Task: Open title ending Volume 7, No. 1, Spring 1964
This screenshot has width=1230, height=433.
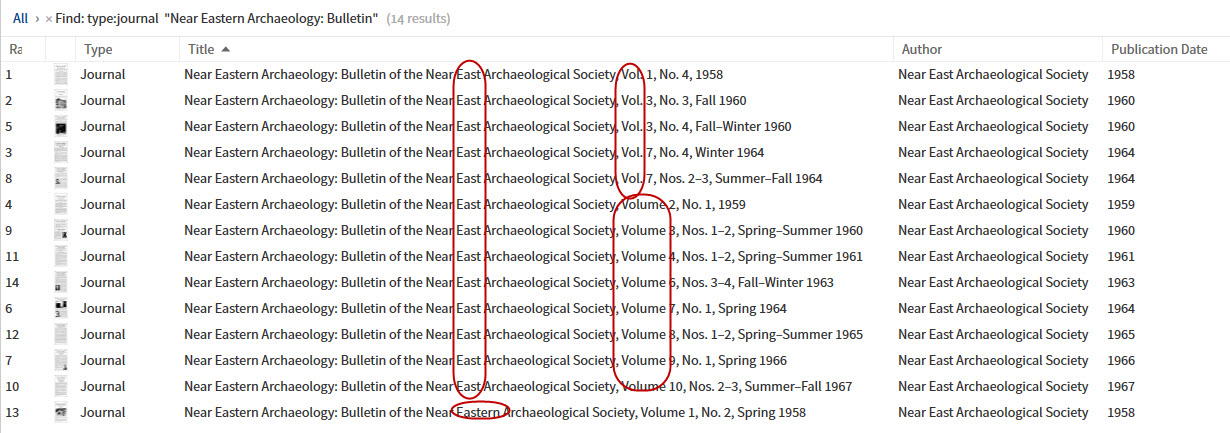Action: pyautogui.click(x=485, y=308)
